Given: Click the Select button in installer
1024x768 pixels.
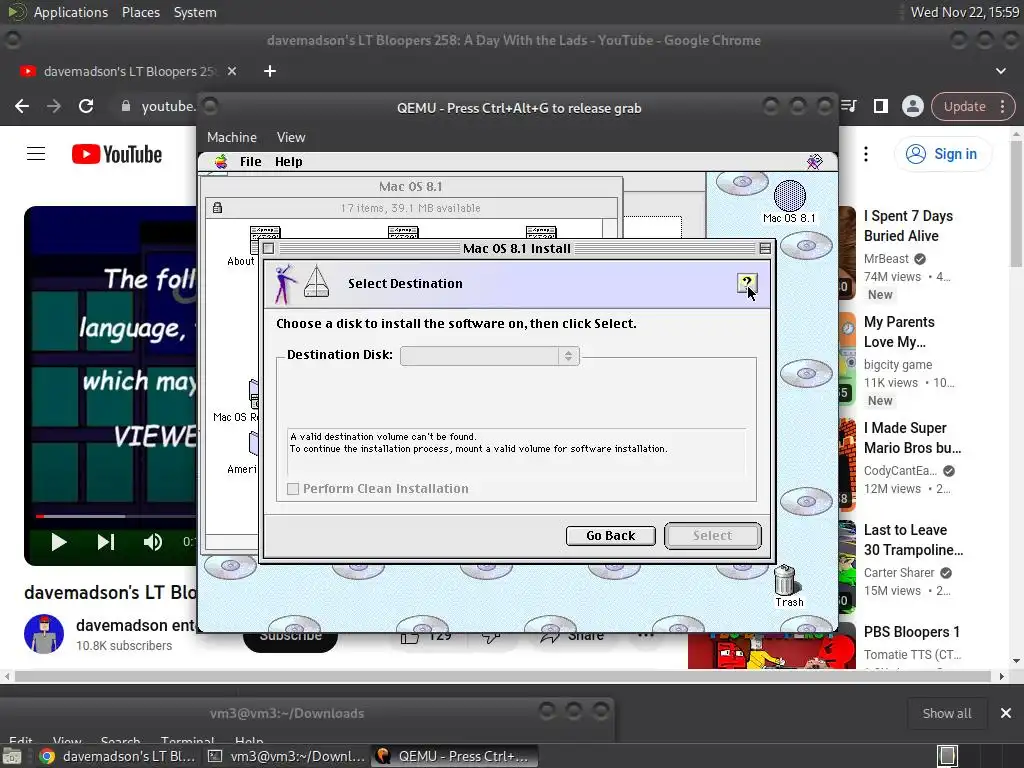Looking at the screenshot, I should point(712,536).
